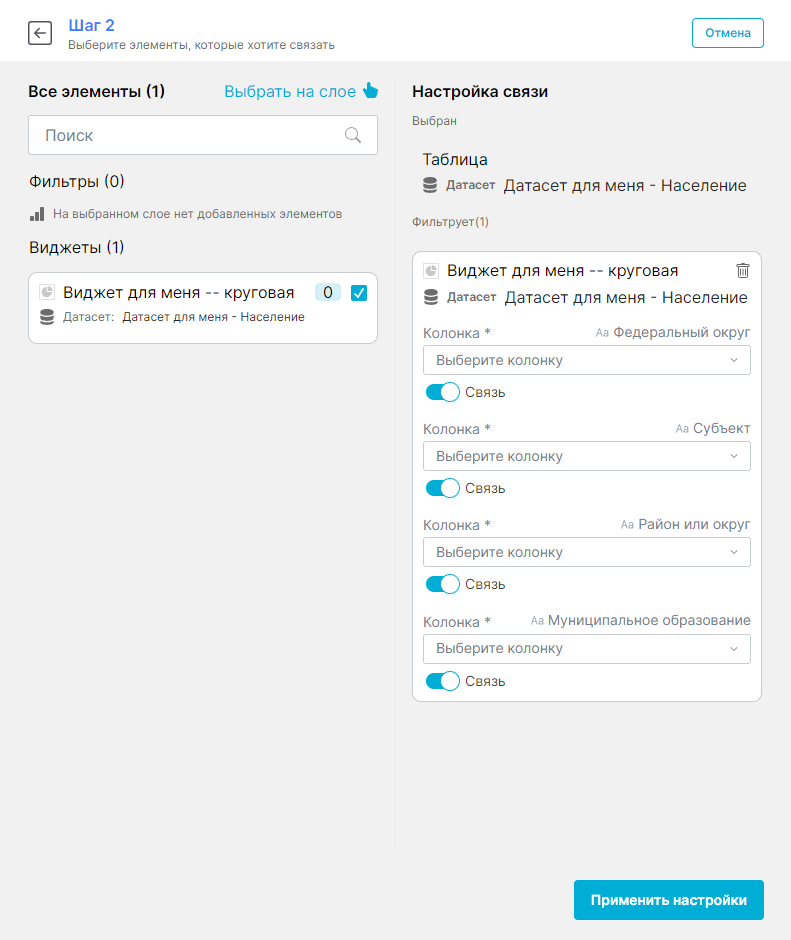Delete the linked widget with trash icon

pyautogui.click(x=742, y=270)
